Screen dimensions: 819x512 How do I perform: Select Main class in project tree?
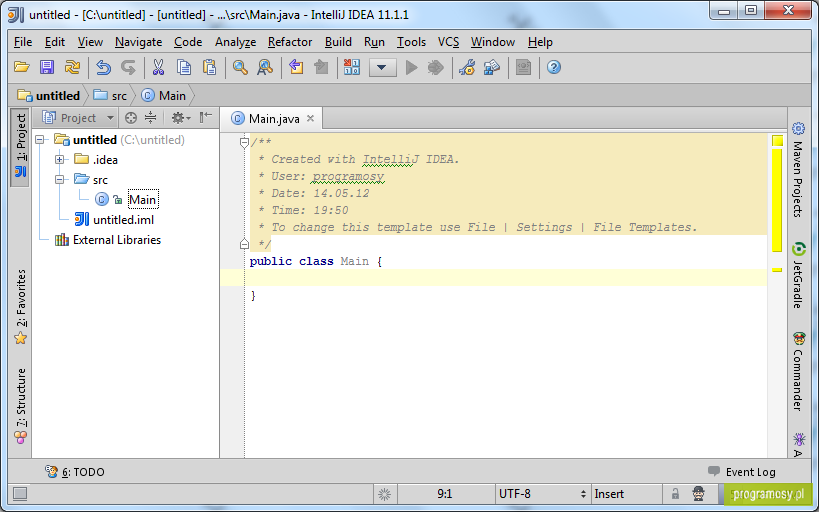(x=143, y=200)
